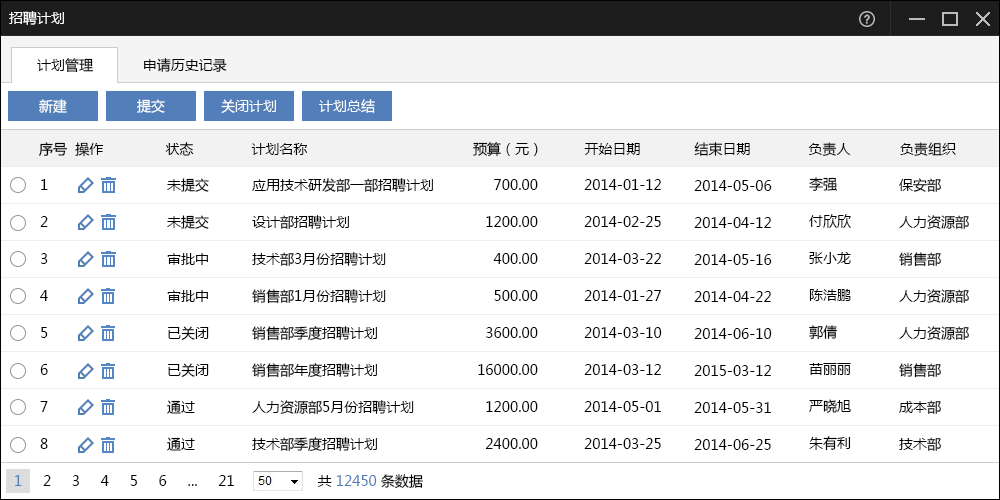Click the 计划总结 button
The image size is (1000, 500).
pyautogui.click(x=347, y=106)
